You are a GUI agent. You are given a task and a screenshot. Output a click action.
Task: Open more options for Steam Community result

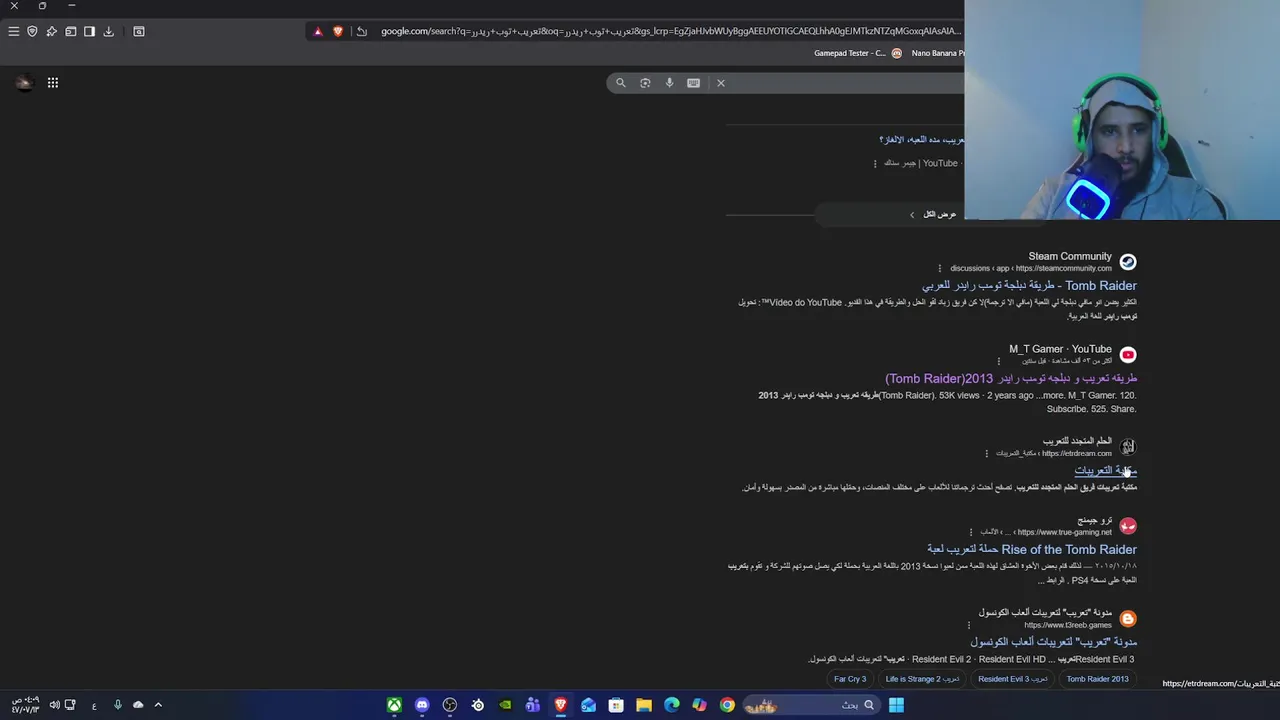pyautogui.click(x=940, y=268)
